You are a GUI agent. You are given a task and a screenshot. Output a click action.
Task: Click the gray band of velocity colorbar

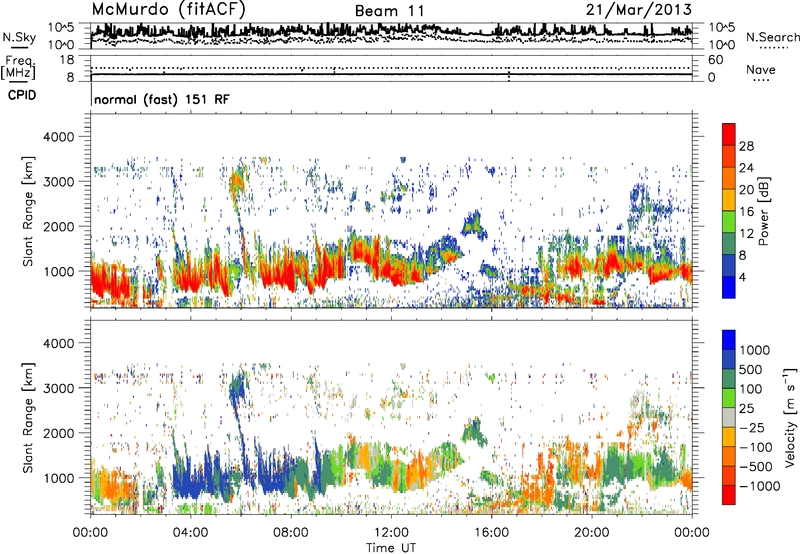pyautogui.click(x=729, y=417)
